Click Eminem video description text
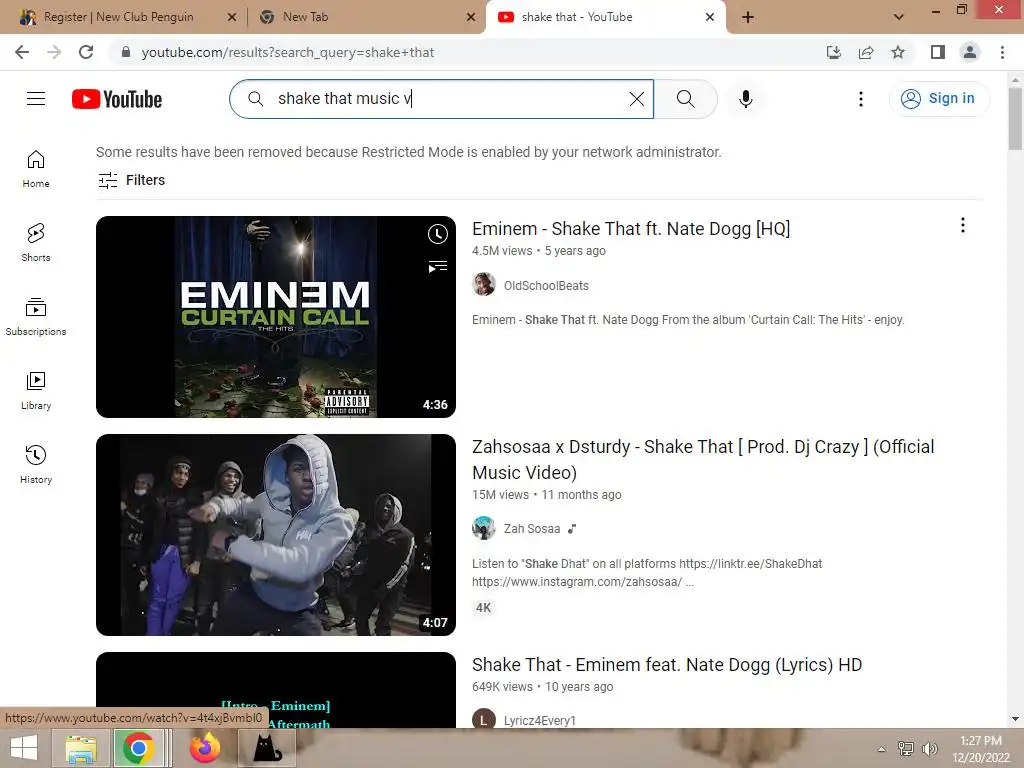1024x768 pixels. pos(688,320)
